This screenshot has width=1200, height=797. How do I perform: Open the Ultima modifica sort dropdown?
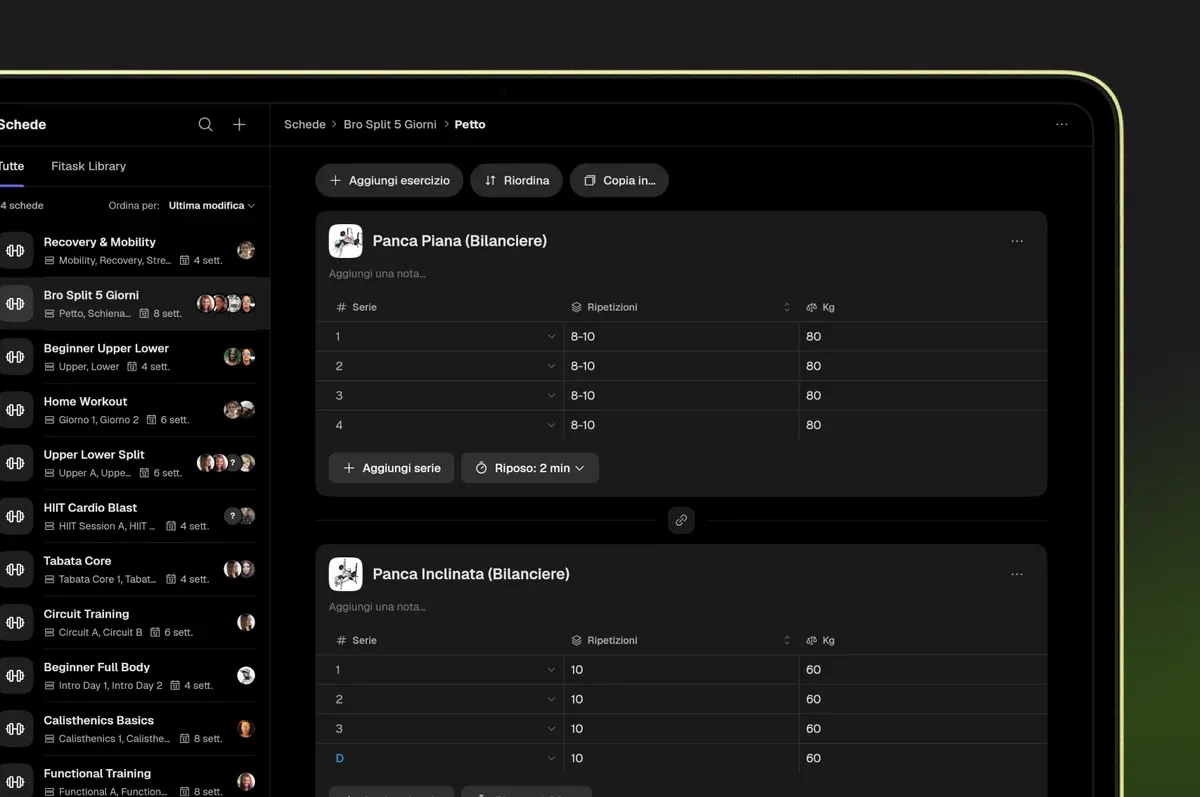tap(211, 206)
